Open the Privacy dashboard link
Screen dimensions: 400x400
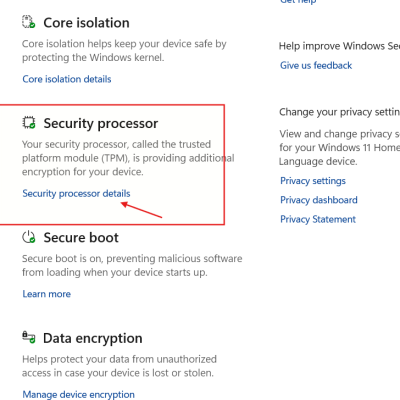pyautogui.click(x=319, y=200)
